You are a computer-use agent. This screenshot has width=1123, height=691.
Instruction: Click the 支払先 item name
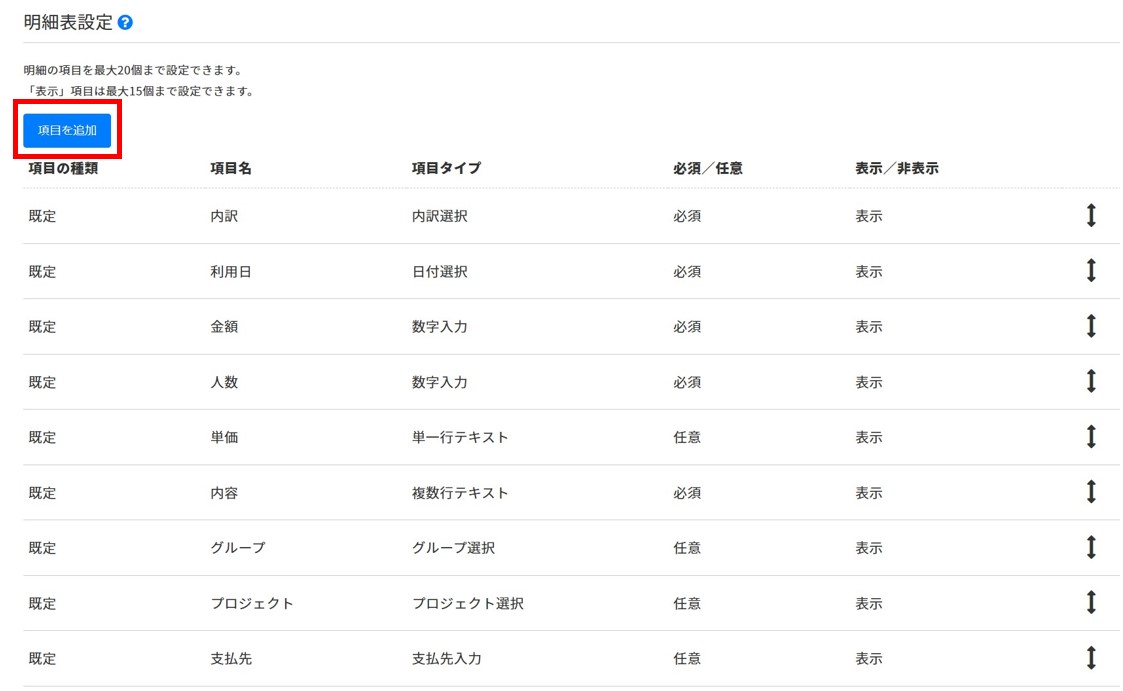click(x=231, y=659)
